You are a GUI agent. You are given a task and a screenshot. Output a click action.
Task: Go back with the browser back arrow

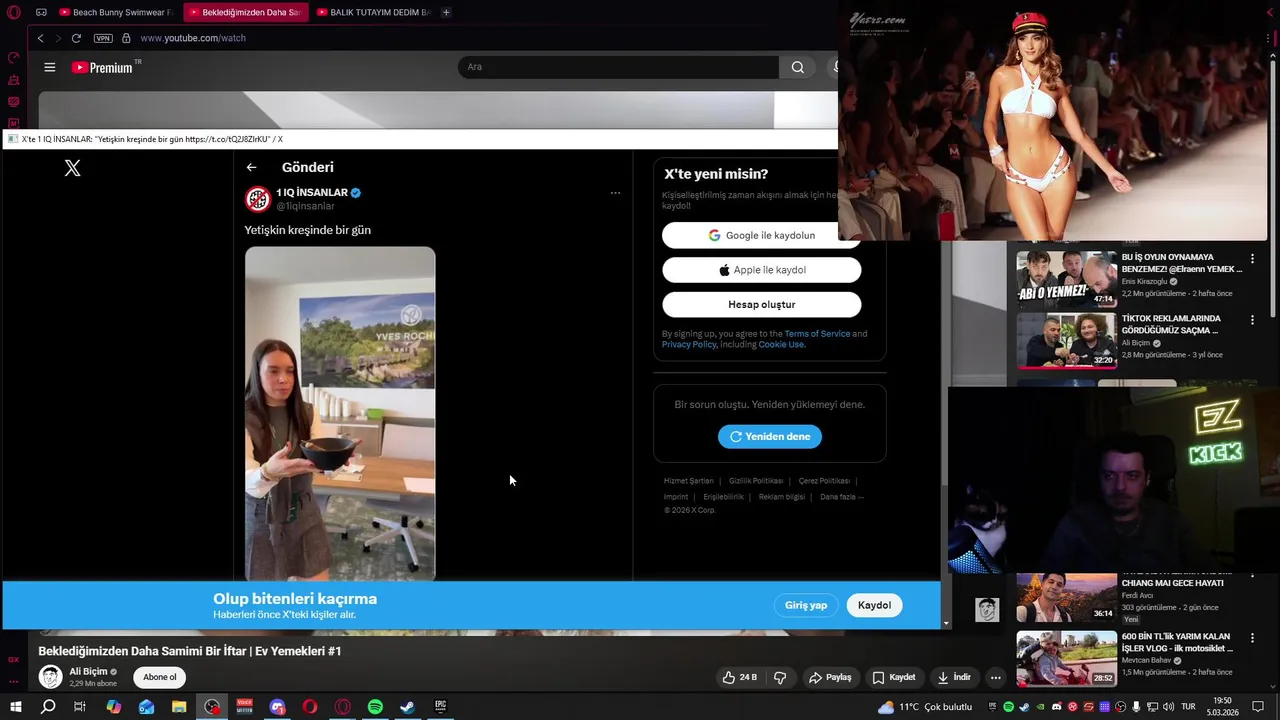[x=40, y=38]
